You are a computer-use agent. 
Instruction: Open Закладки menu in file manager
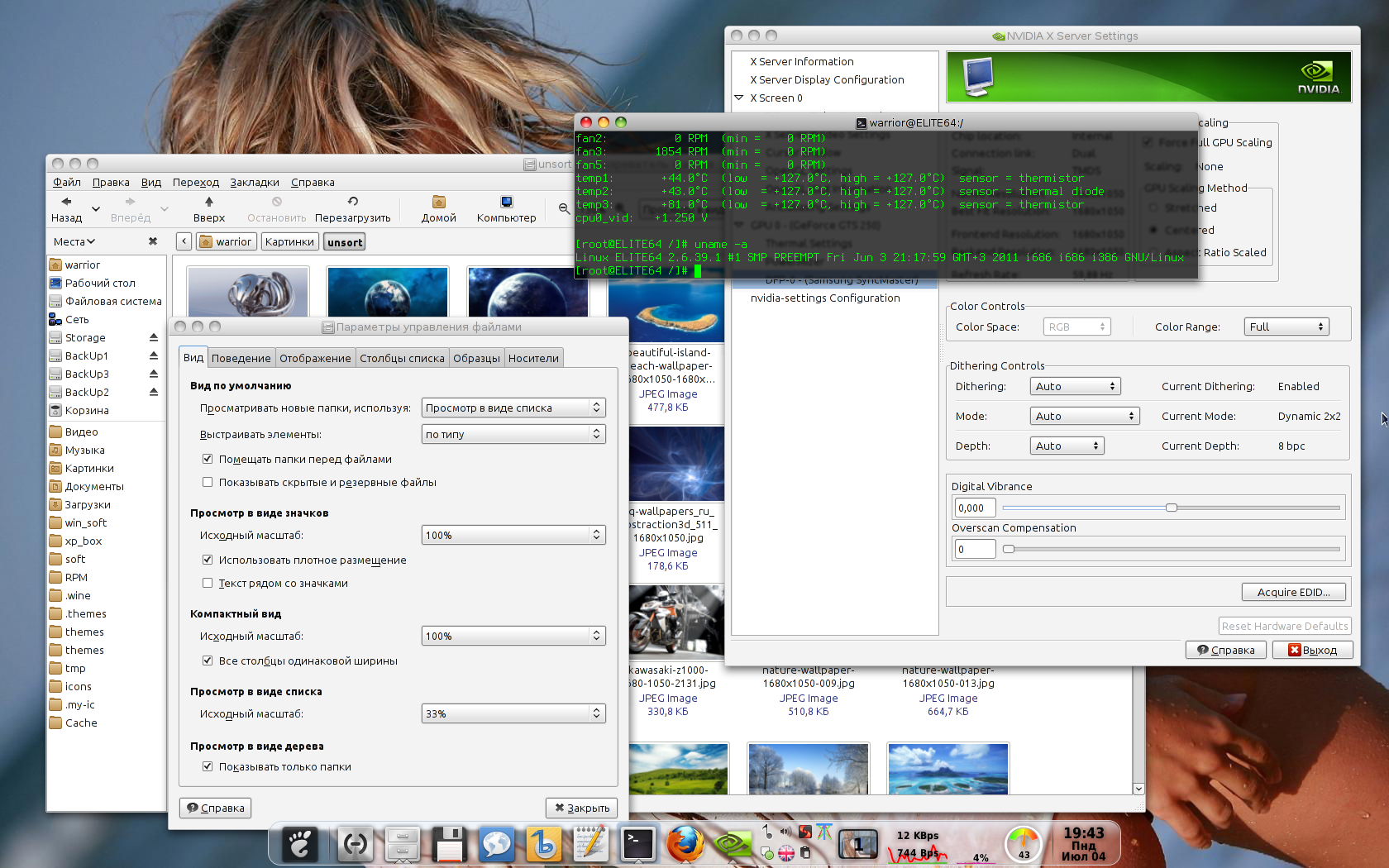pyautogui.click(x=255, y=182)
